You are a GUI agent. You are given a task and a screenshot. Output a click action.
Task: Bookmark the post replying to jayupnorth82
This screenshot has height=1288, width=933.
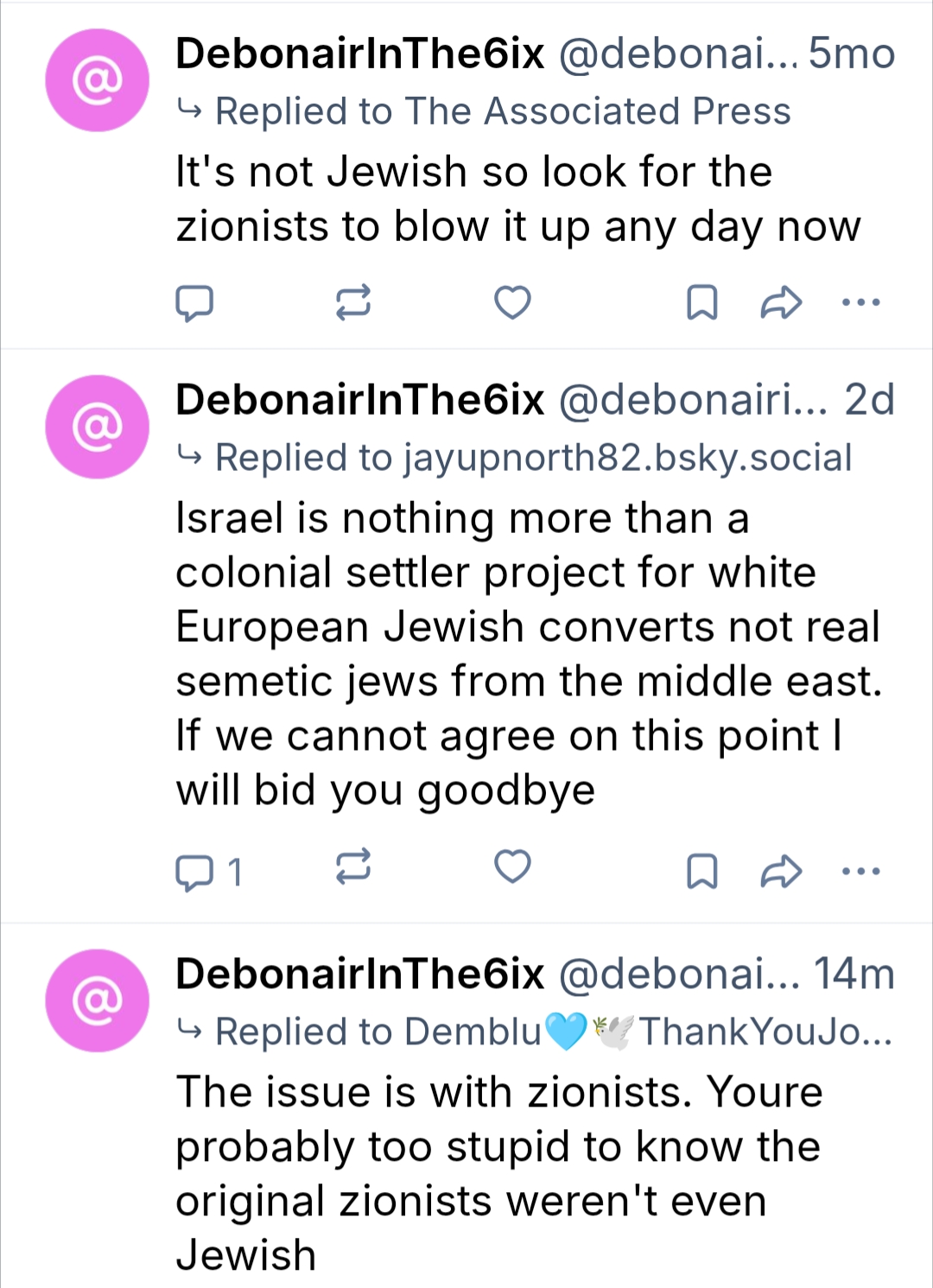click(x=701, y=871)
